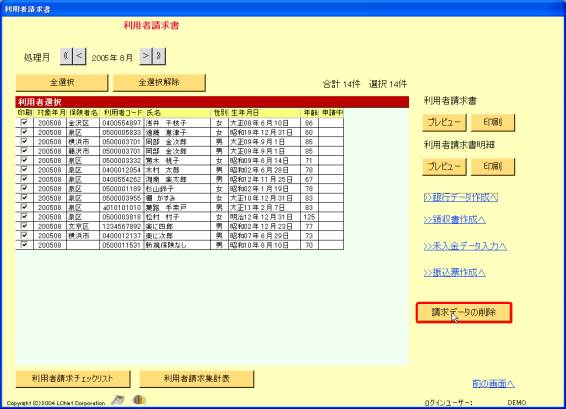
Task: Toggle print checkbox for 新規保険なし row
Action: [x=24, y=245]
